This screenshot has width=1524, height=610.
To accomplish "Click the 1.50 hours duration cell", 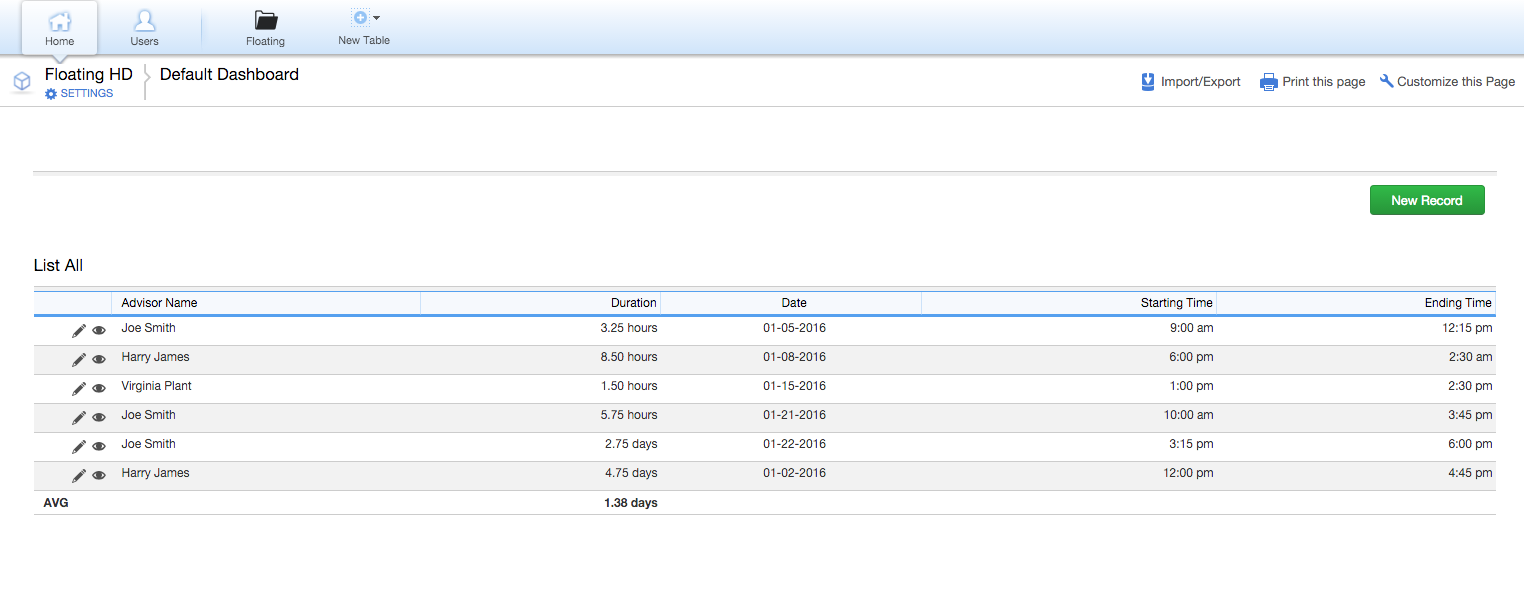I will tap(629, 386).
